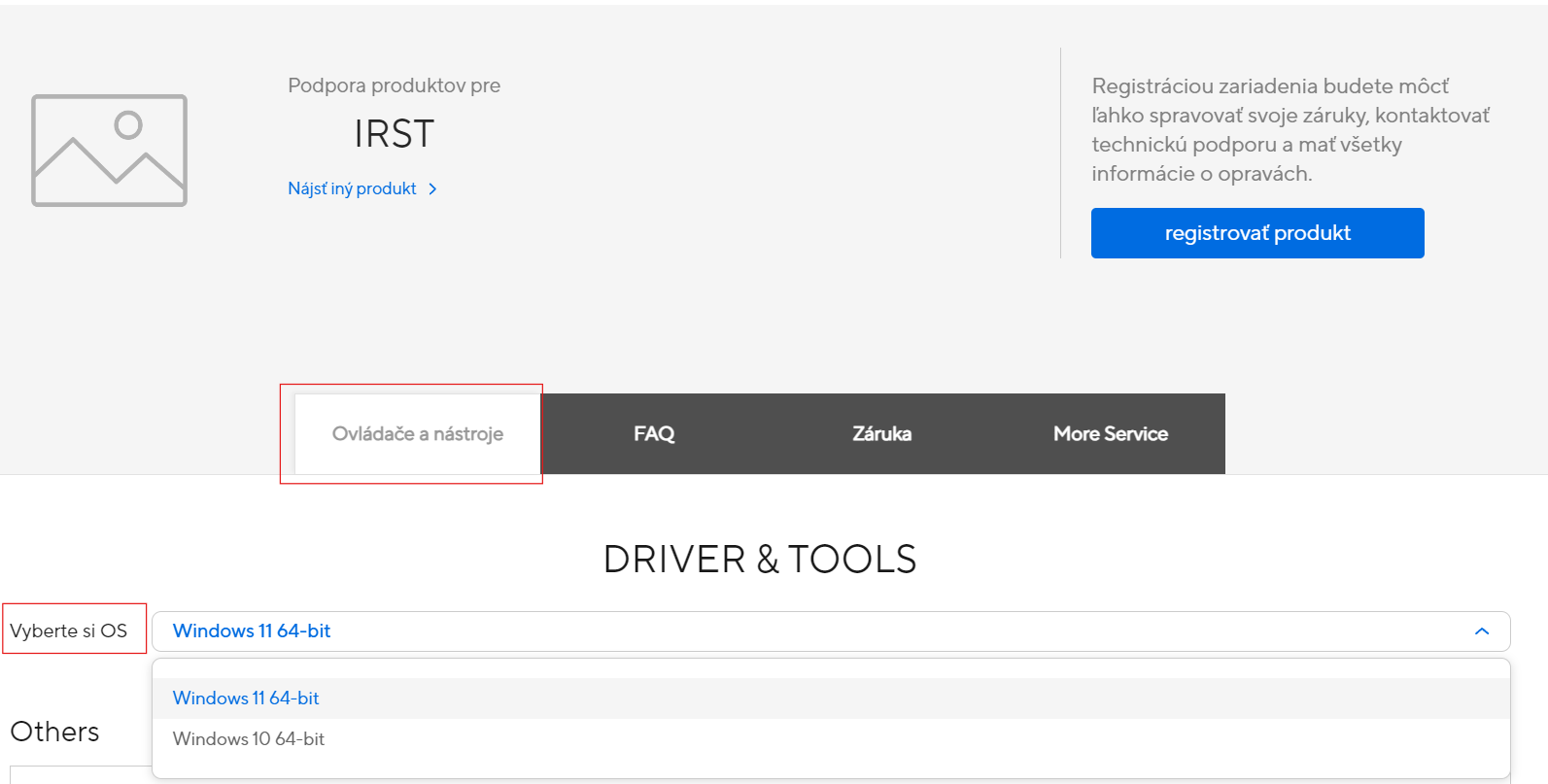
Task: Click the Windows 11 64-bit dropdown field
Action: [x=831, y=631]
